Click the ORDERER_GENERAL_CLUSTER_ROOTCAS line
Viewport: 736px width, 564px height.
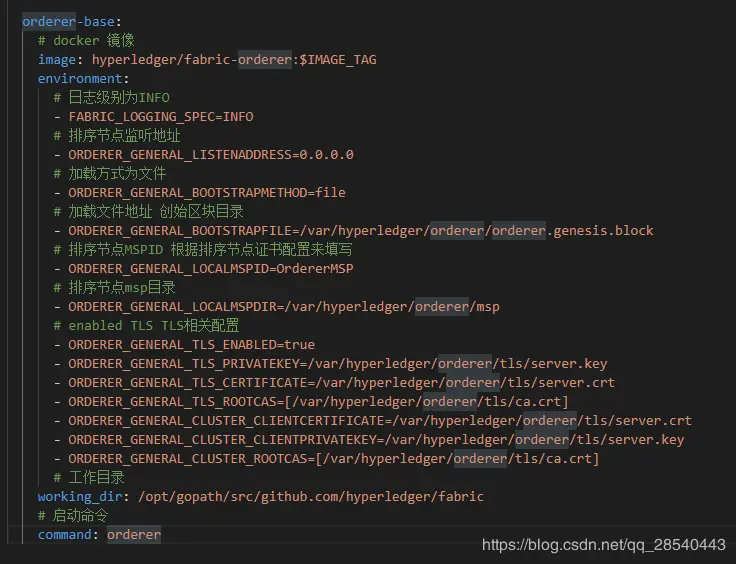click(x=327, y=458)
